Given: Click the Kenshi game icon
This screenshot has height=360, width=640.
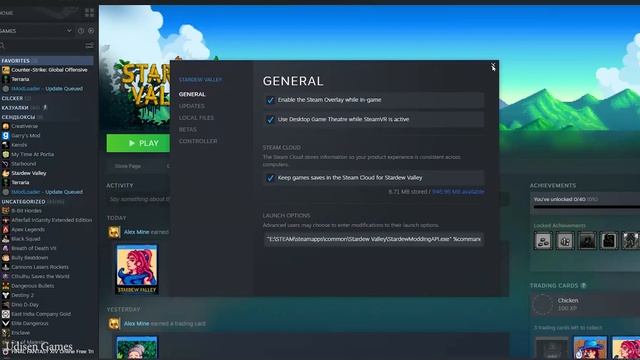Looking at the screenshot, I should (6, 145).
